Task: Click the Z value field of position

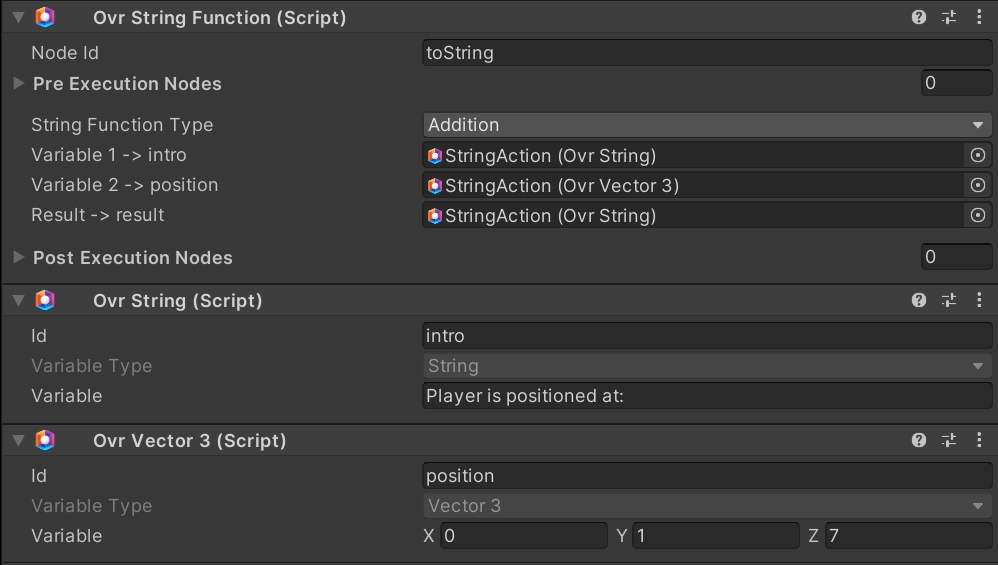Action: click(x=908, y=536)
